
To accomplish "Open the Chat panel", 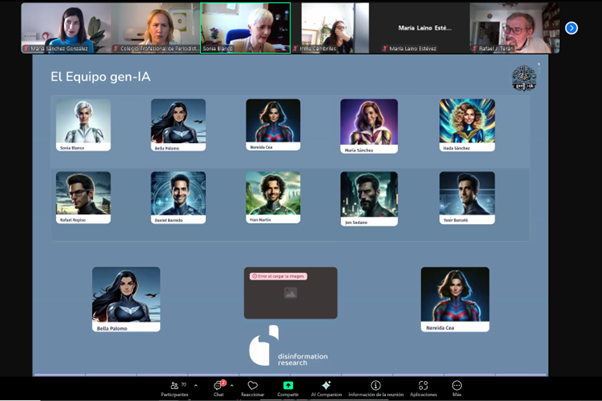I will [218, 386].
